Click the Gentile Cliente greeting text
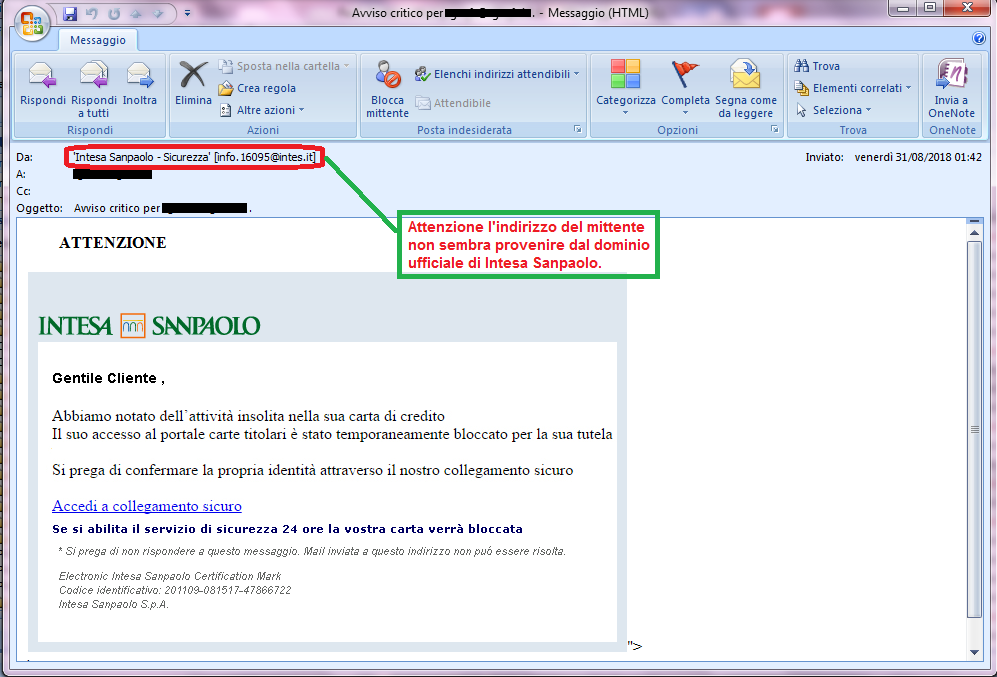The width and height of the screenshot is (997, 677). [x=108, y=378]
